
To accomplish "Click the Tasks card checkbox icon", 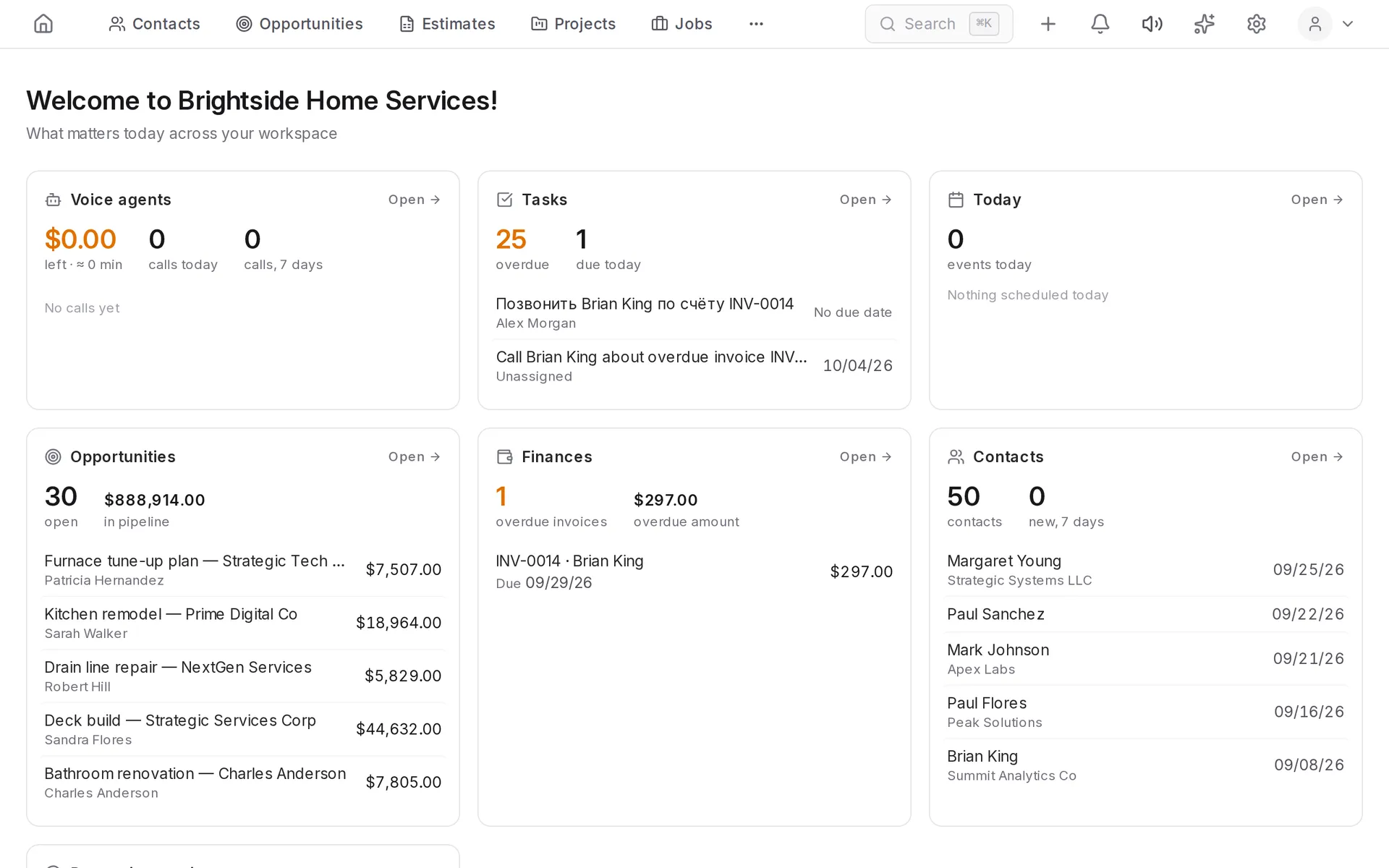I will (504, 200).
